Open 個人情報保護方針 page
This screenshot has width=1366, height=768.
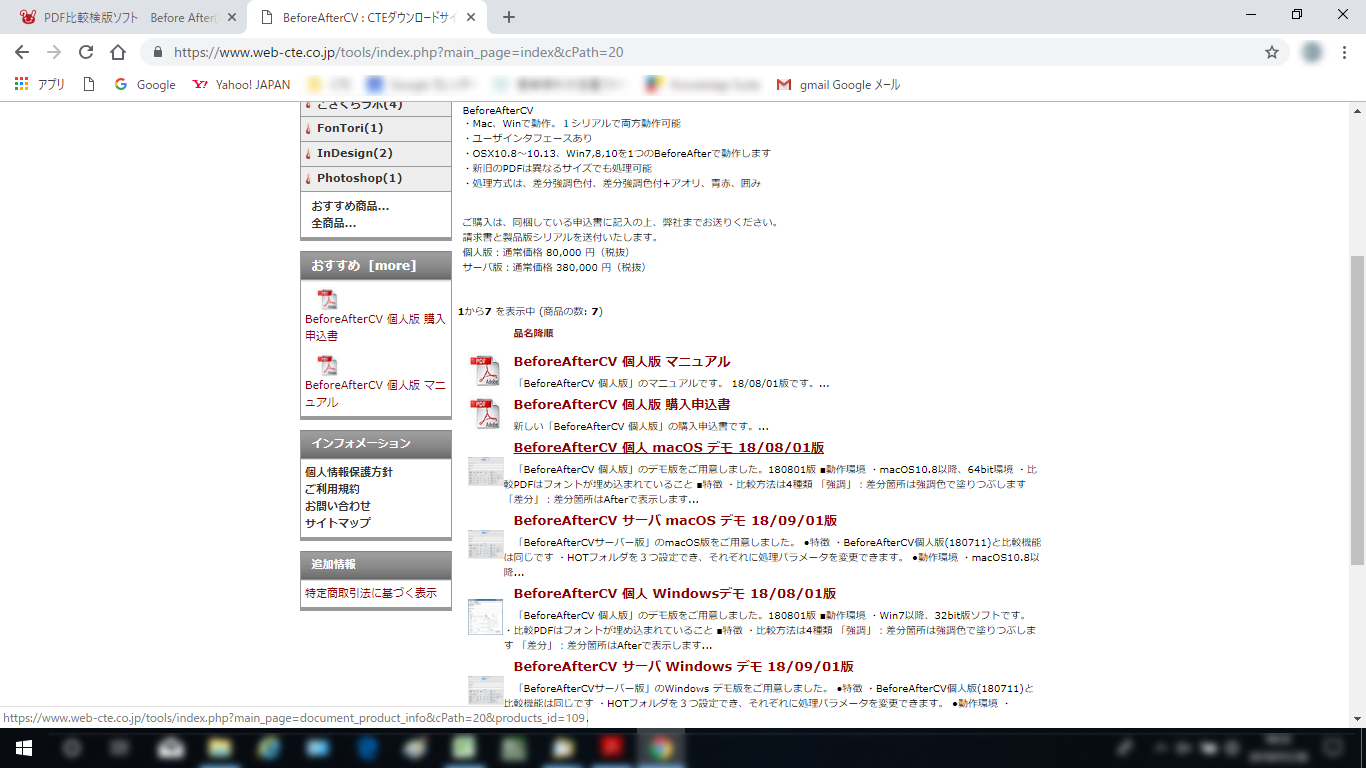[349, 472]
